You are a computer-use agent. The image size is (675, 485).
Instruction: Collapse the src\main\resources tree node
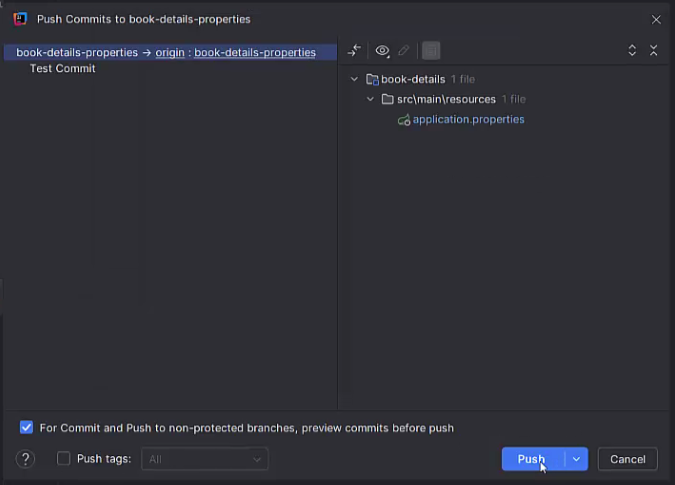[370, 99]
